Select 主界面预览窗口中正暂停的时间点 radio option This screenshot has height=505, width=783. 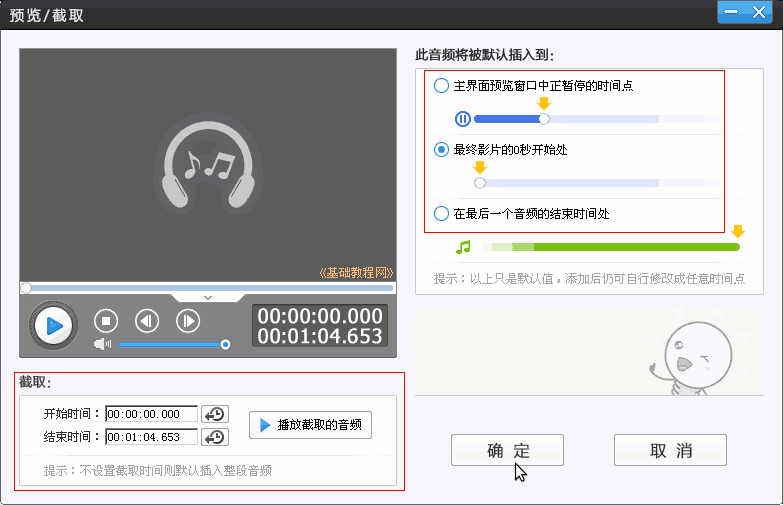tap(441, 86)
